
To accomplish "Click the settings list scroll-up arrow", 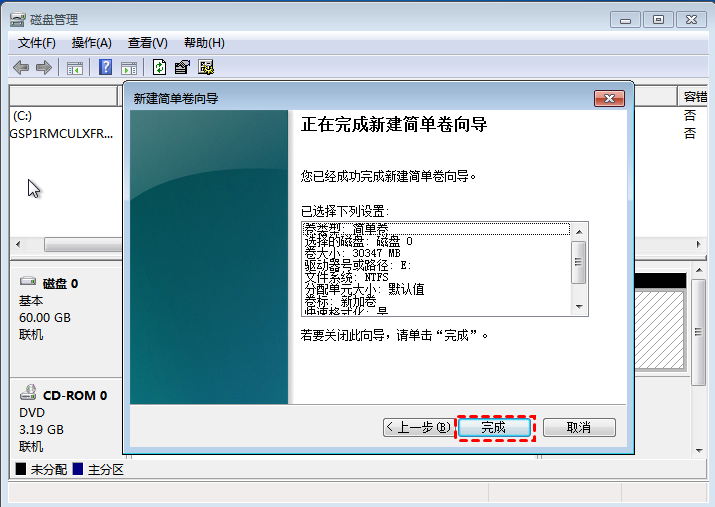I will pos(579,232).
